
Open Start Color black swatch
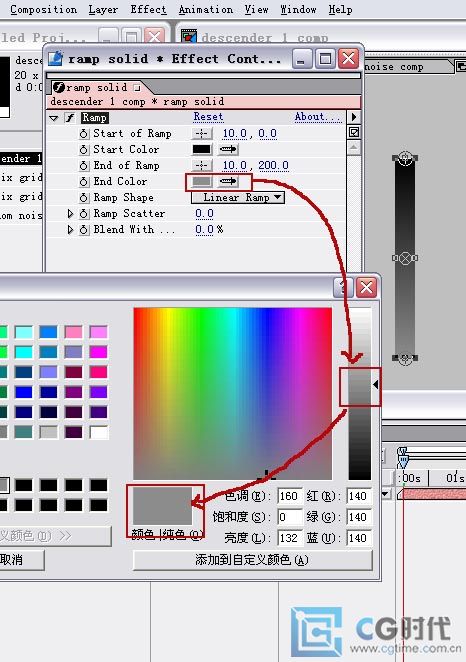tap(202, 149)
